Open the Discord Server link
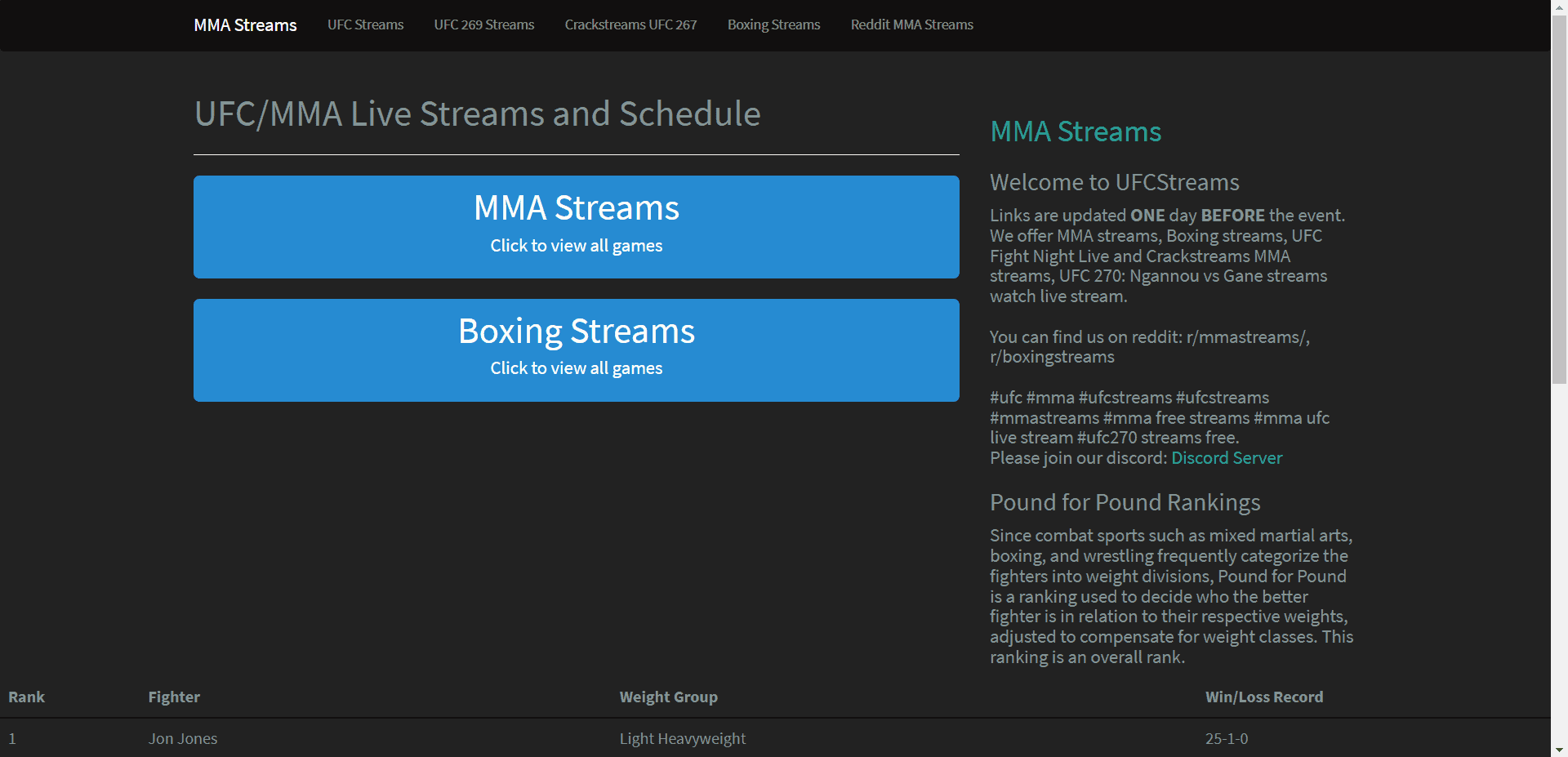1568x757 pixels. [1226, 458]
